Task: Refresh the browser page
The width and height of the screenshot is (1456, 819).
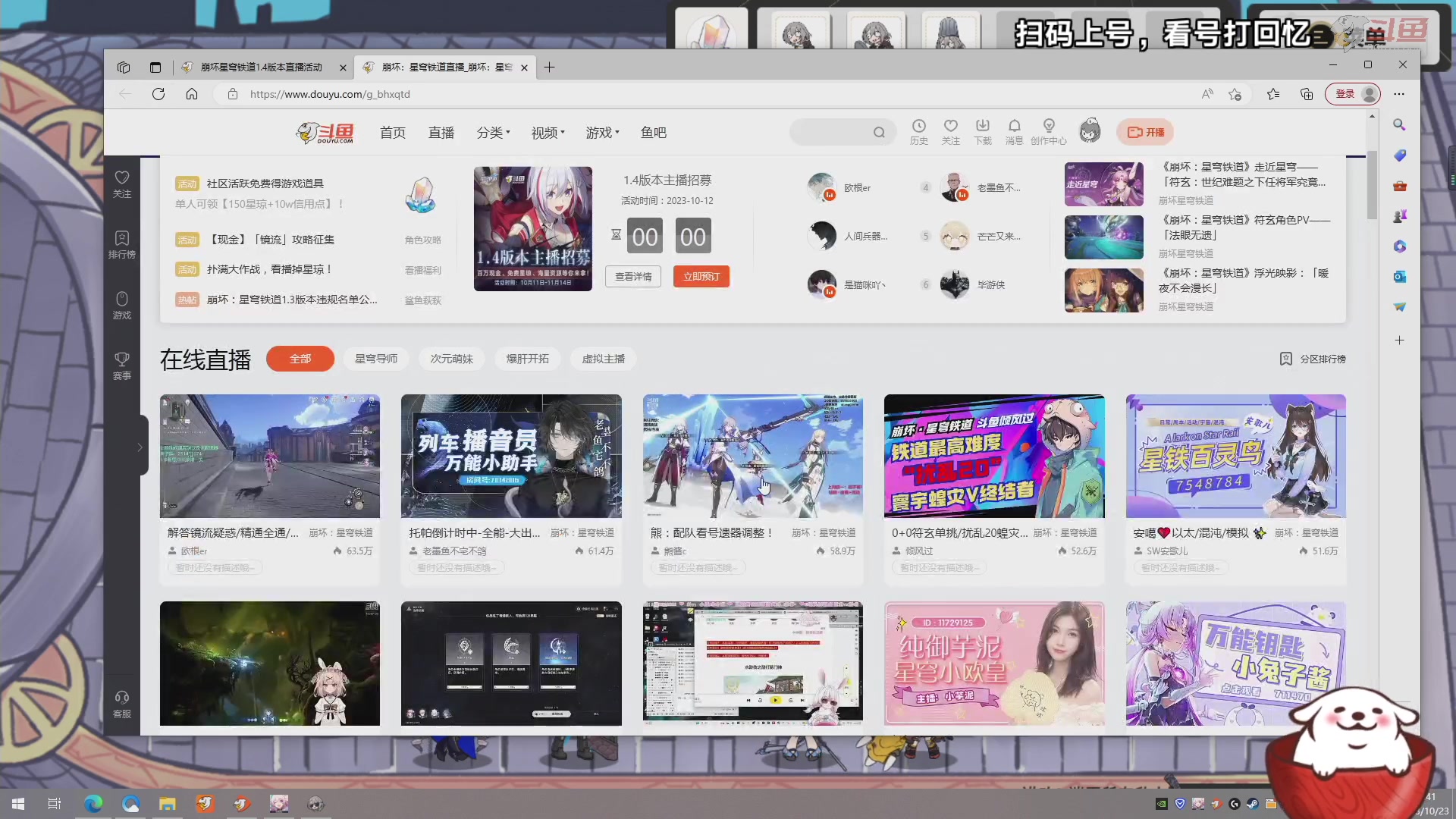Action: (x=158, y=94)
